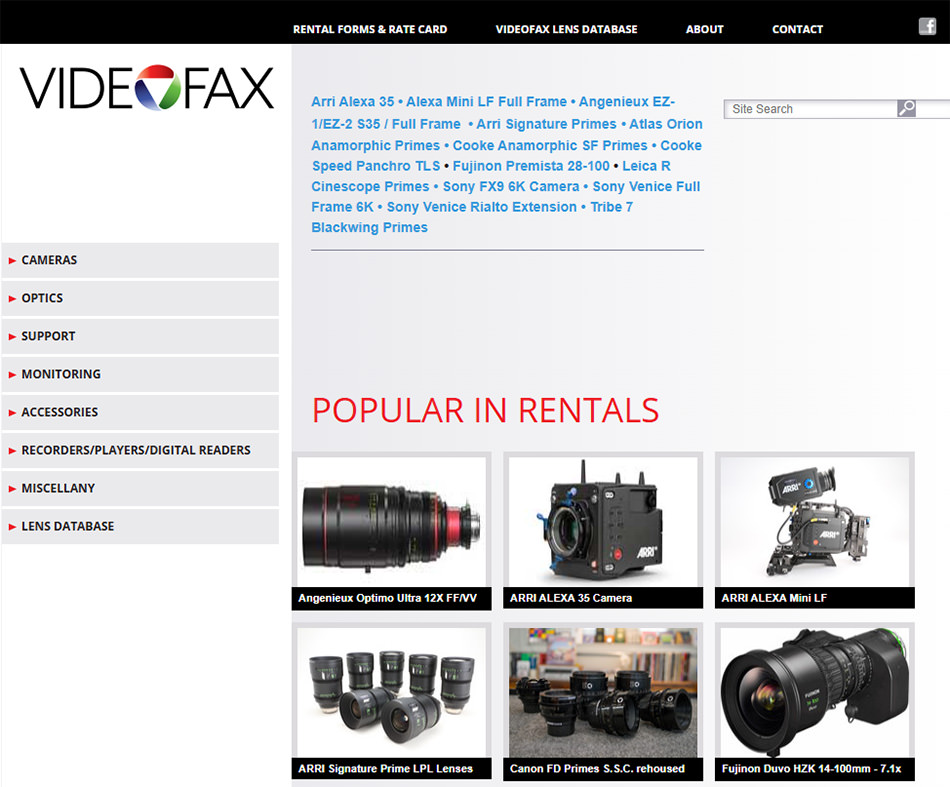Expand the Cameras category arrow
This screenshot has height=787, width=950.
pyautogui.click(x=12, y=261)
